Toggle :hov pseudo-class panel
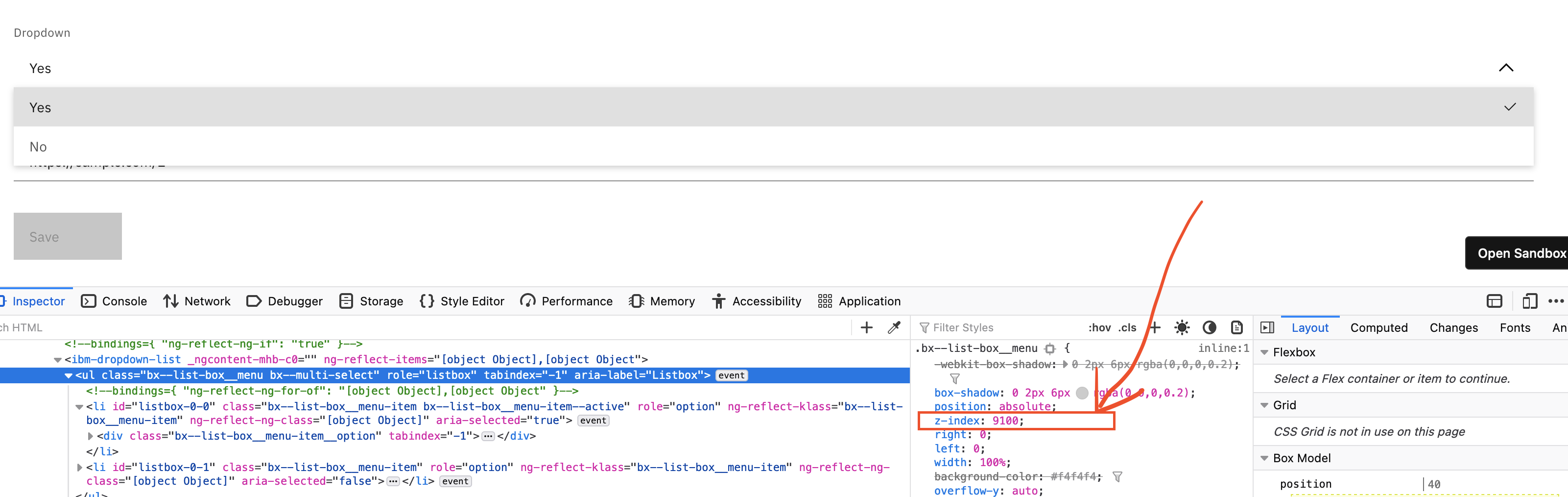This screenshot has height=497, width=1568. pyautogui.click(x=1099, y=328)
